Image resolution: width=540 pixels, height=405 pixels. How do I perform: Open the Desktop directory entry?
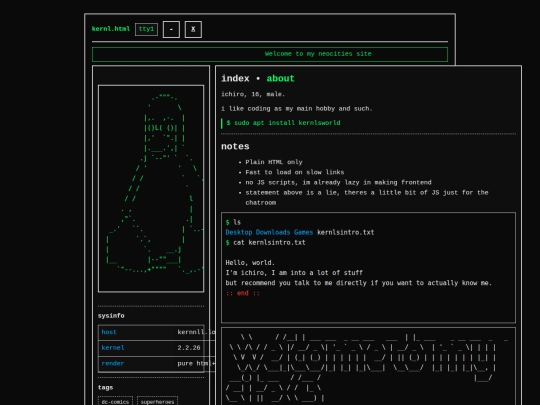tap(239, 232)
